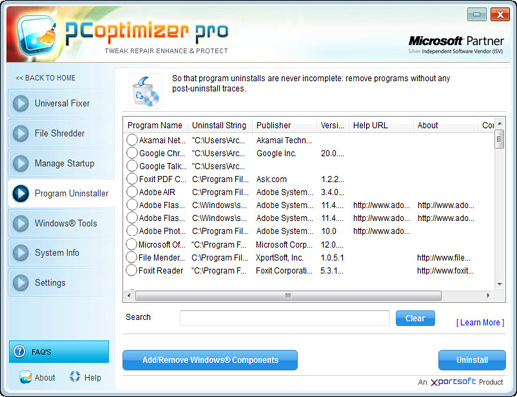Select the Adobe Phot... radio button

coord(132,231)
